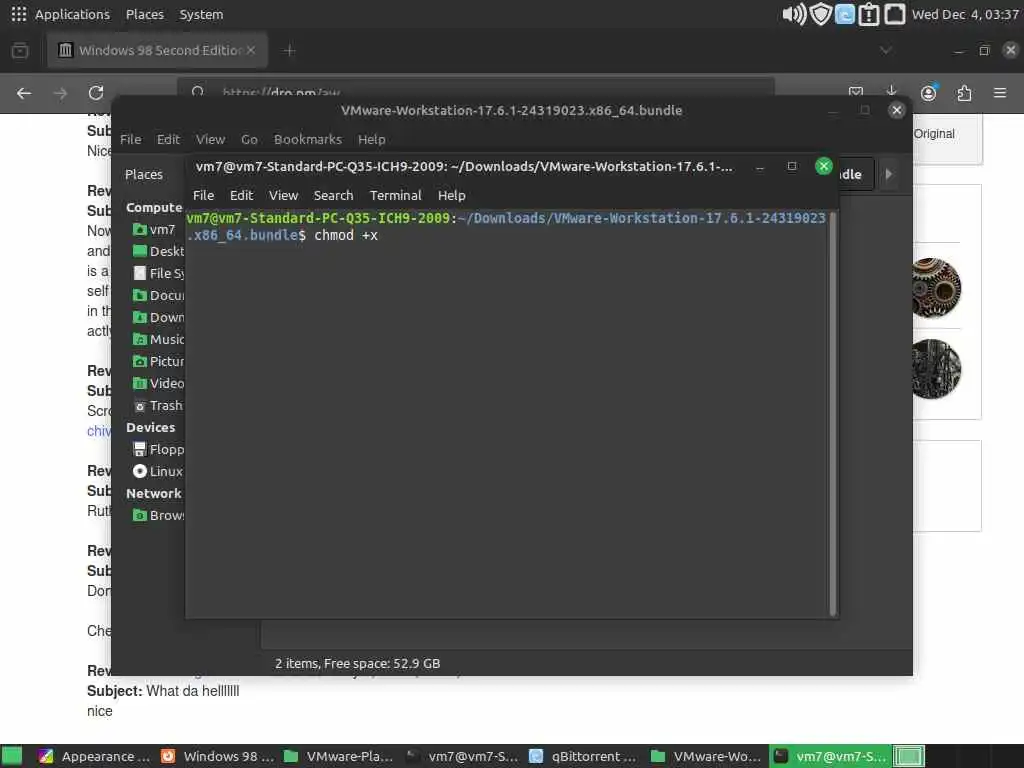Open Trash in sidebar

[x=157, y=406]
